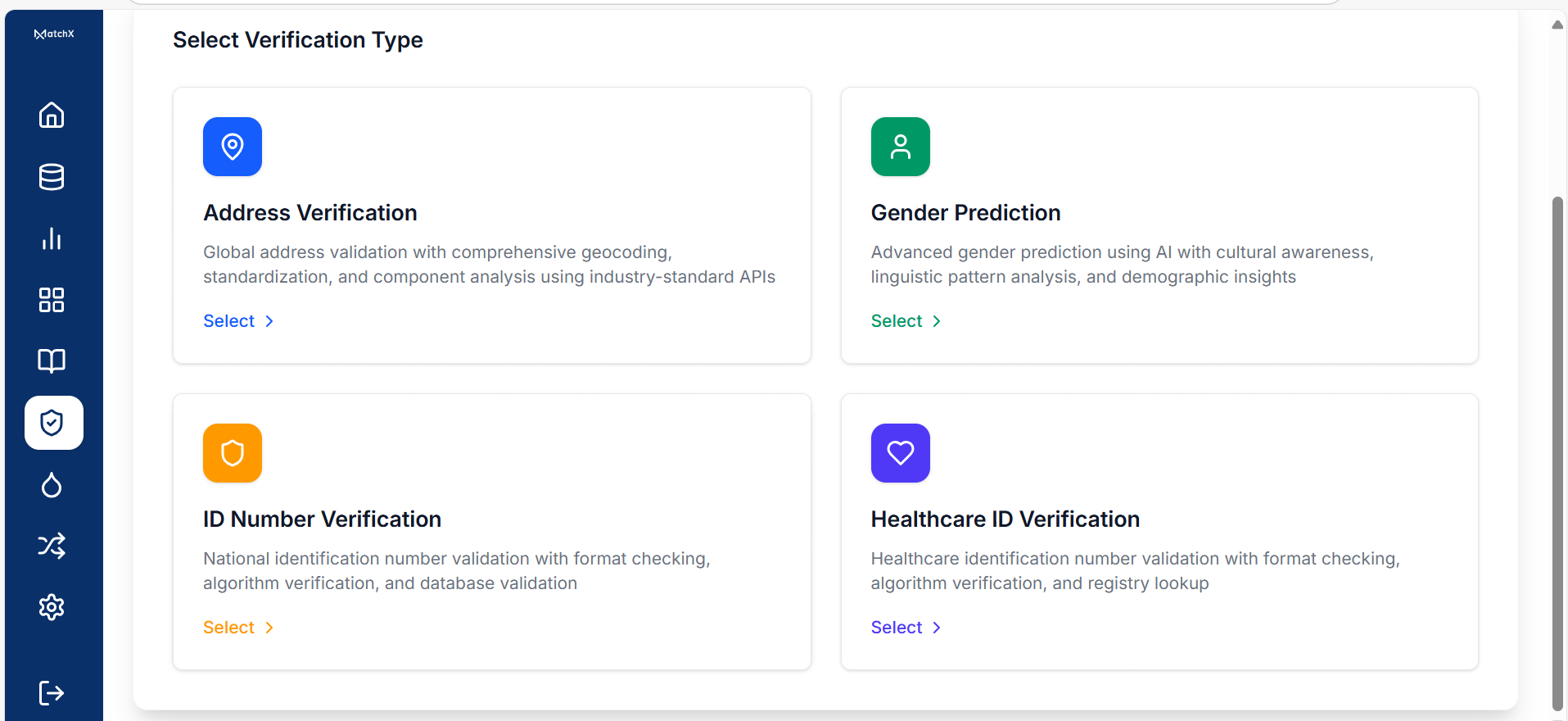Image resolution: width=1568 pixels, height=721 pixels.
Task: Select the Gender Prediction option
Action: point(897,320)
